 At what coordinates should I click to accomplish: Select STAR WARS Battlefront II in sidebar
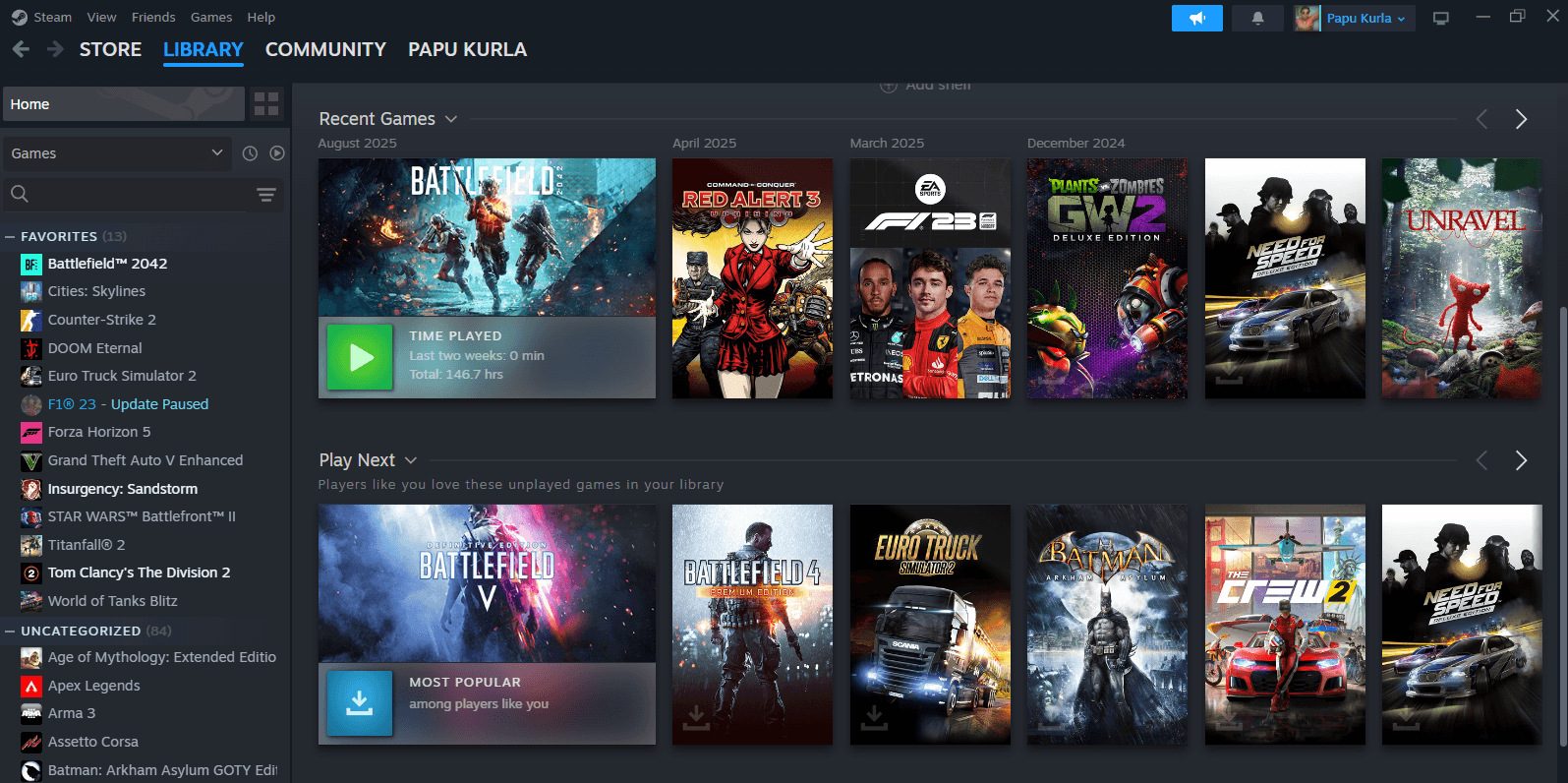pyautogui.click(x=145, y=516)
